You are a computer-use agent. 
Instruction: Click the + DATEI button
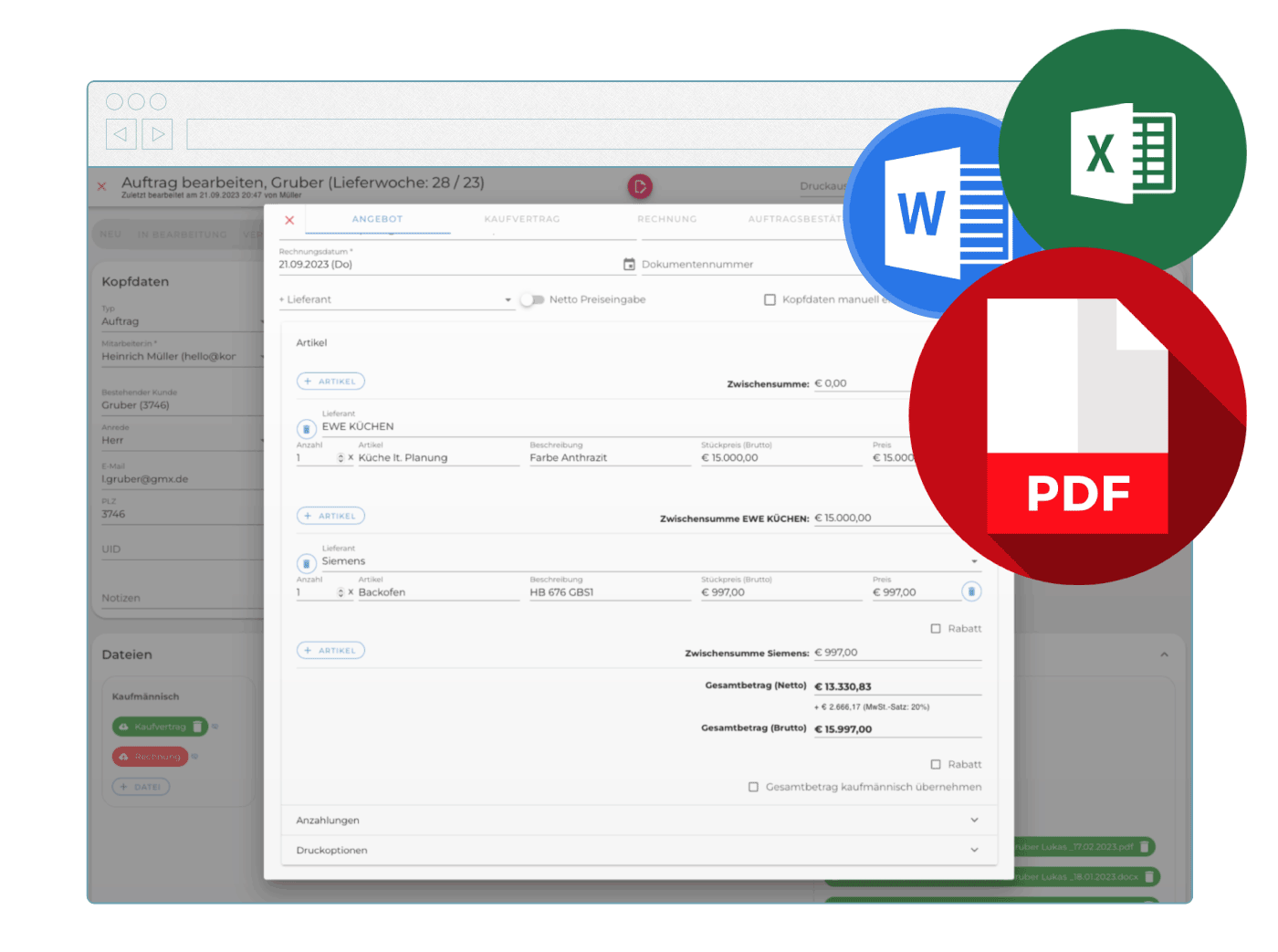tap(141, 787)
